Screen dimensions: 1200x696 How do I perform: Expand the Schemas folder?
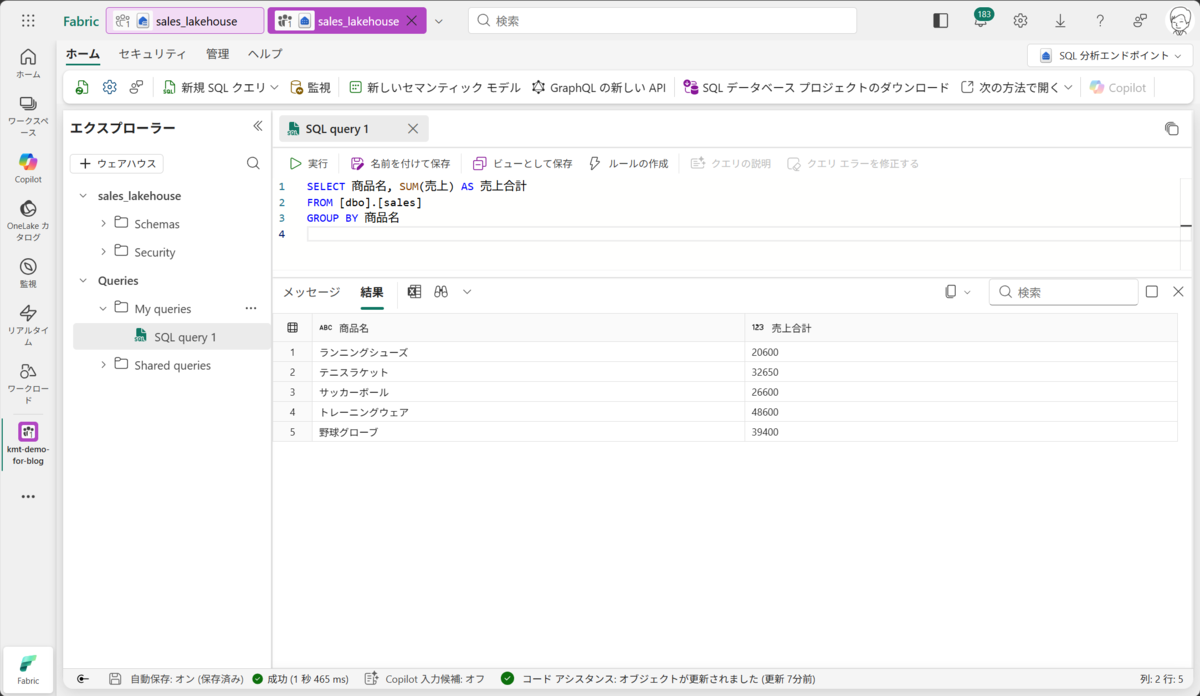coord(103,224)
